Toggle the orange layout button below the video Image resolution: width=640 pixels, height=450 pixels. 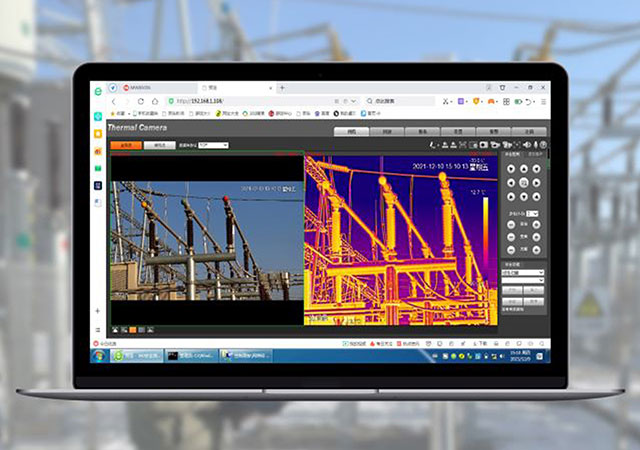(x=132, y=328)
